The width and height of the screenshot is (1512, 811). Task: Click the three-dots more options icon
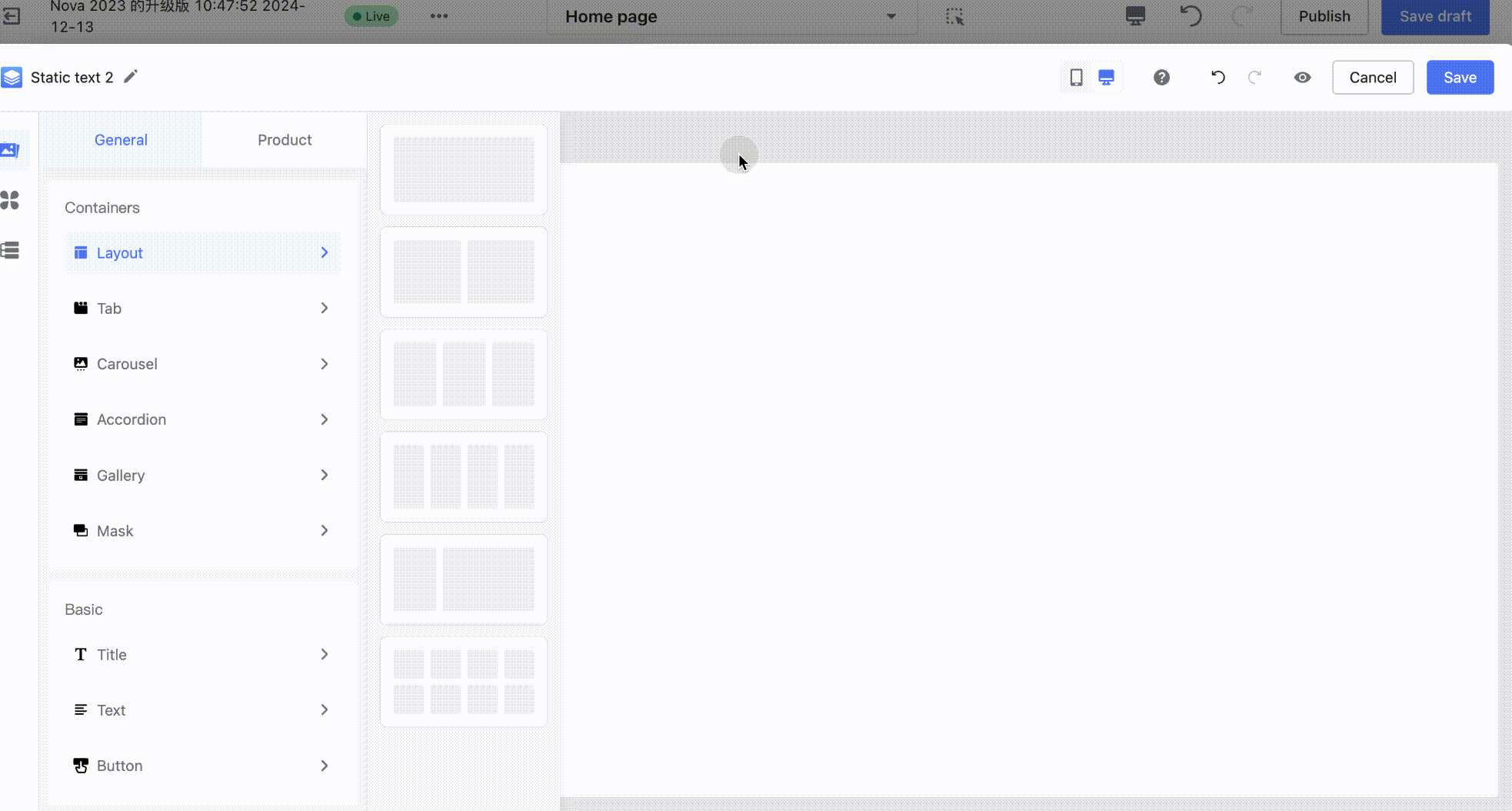(439, 16)
